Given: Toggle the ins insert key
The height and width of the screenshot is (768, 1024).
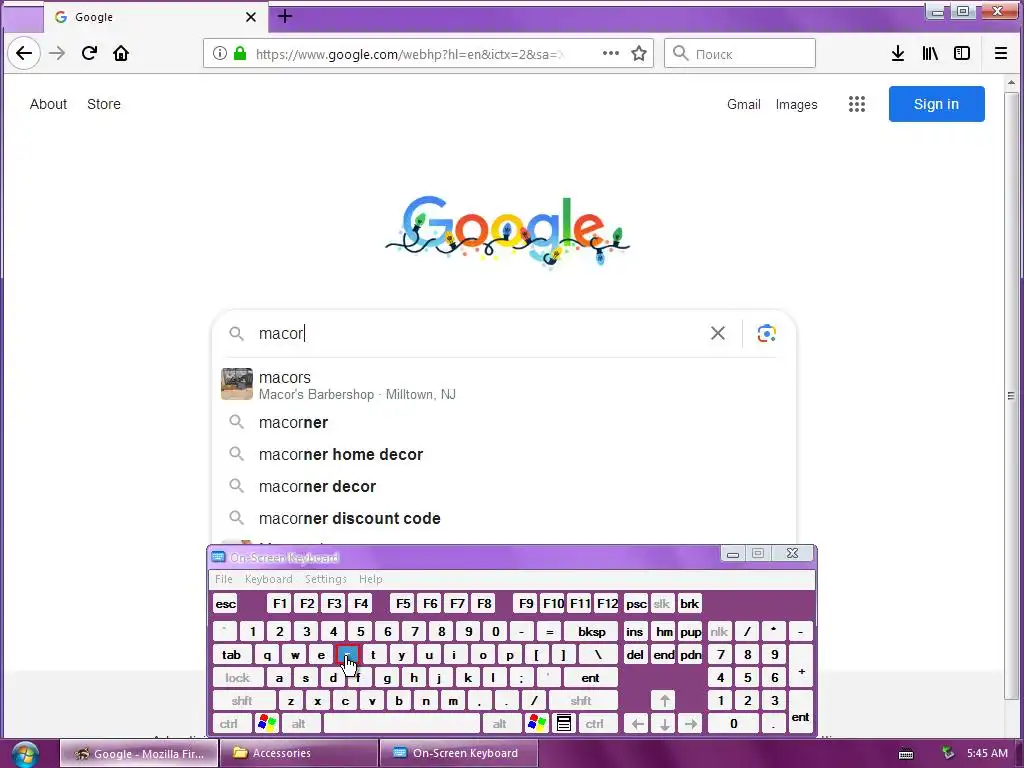Looking at the screenshot, I should [x=634, y=632].
